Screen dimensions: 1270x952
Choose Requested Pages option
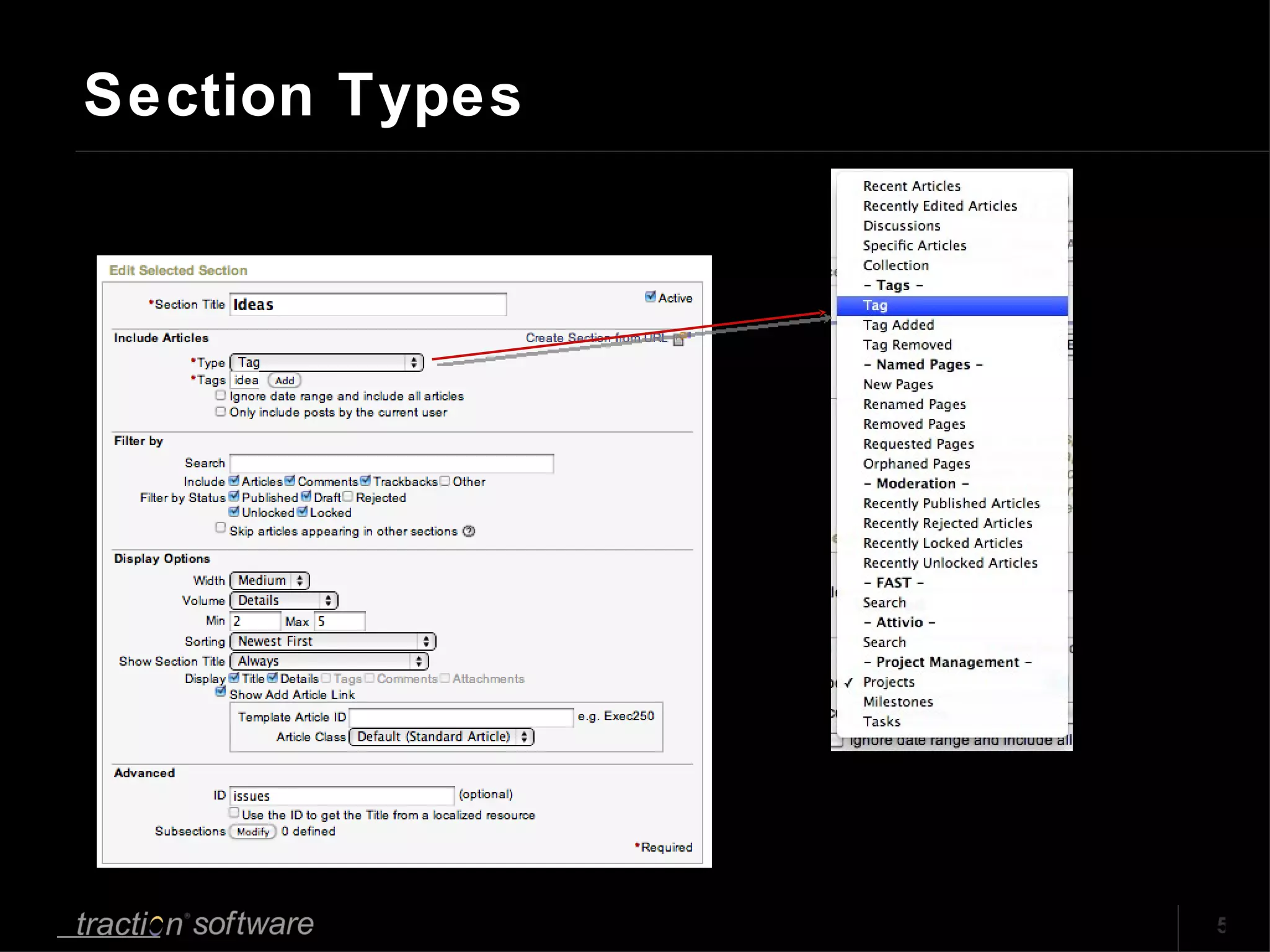(x=952, y=444)
